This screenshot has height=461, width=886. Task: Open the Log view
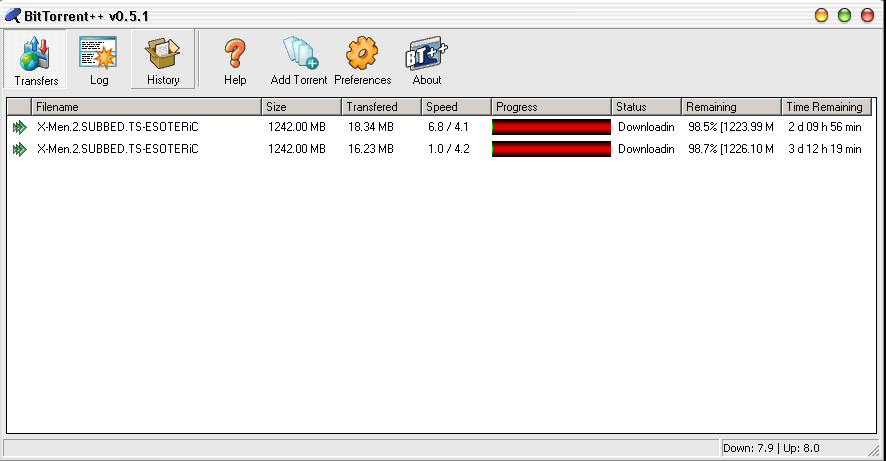[x=99, y=60]
